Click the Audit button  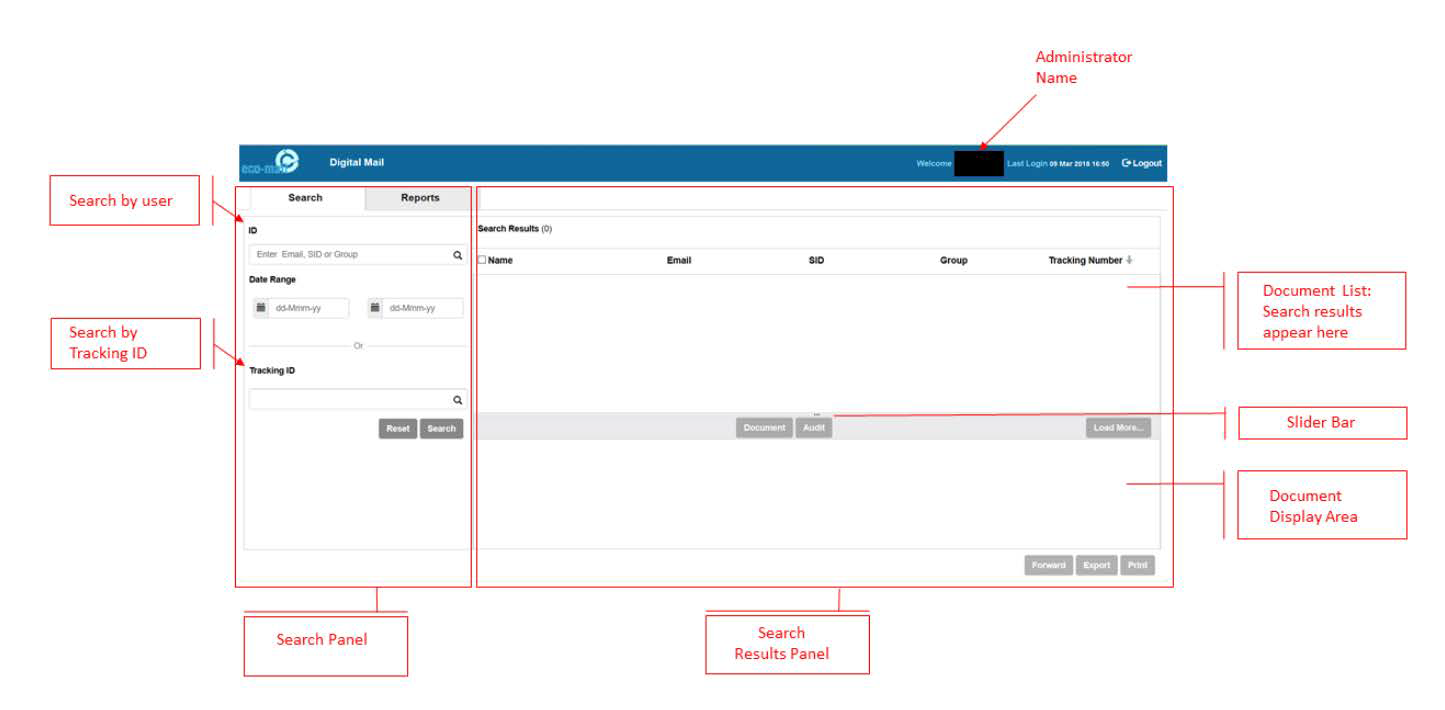pyautogui.click(x=814, y=428)
